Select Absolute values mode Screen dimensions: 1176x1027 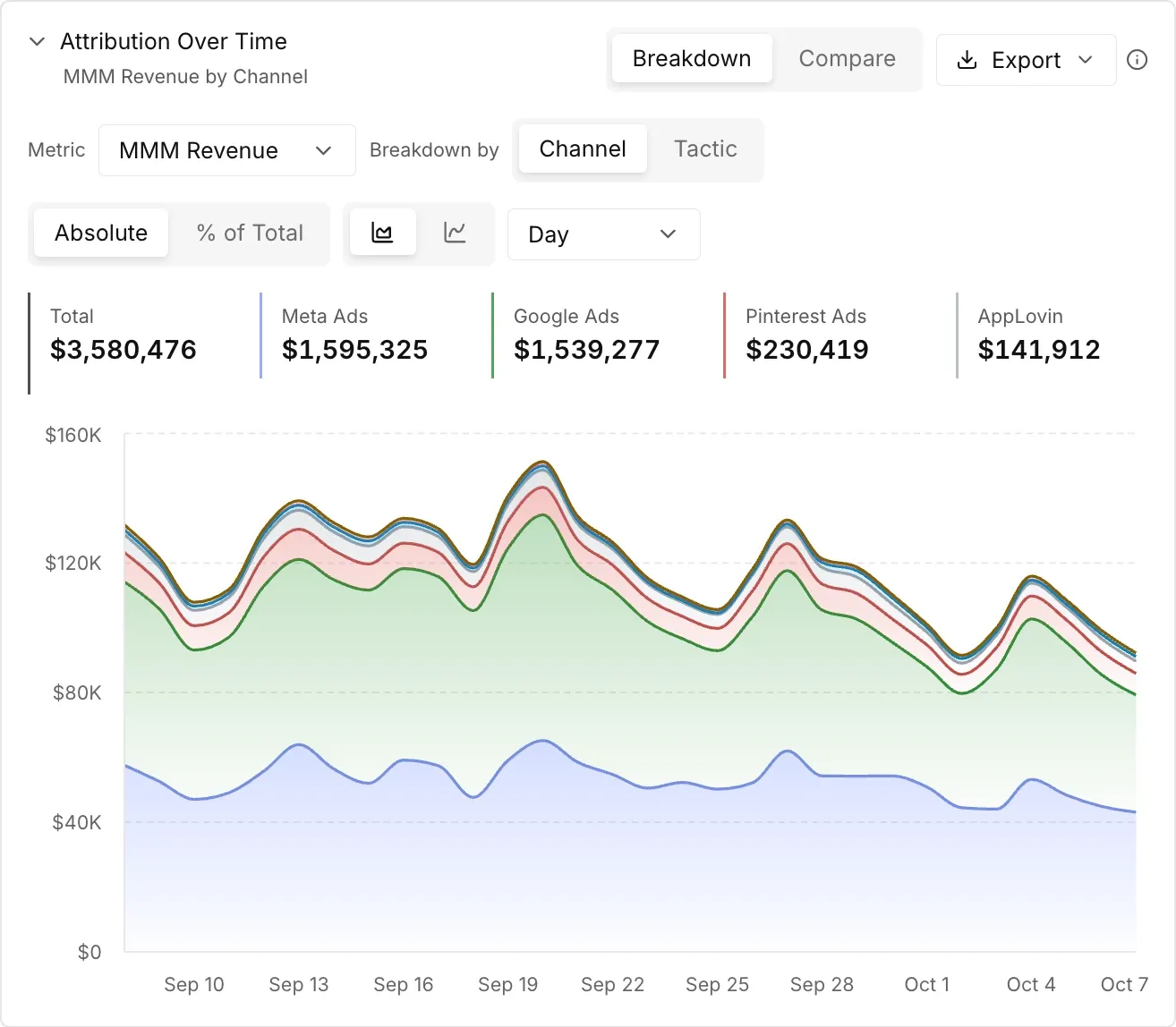tap(101, 233)
